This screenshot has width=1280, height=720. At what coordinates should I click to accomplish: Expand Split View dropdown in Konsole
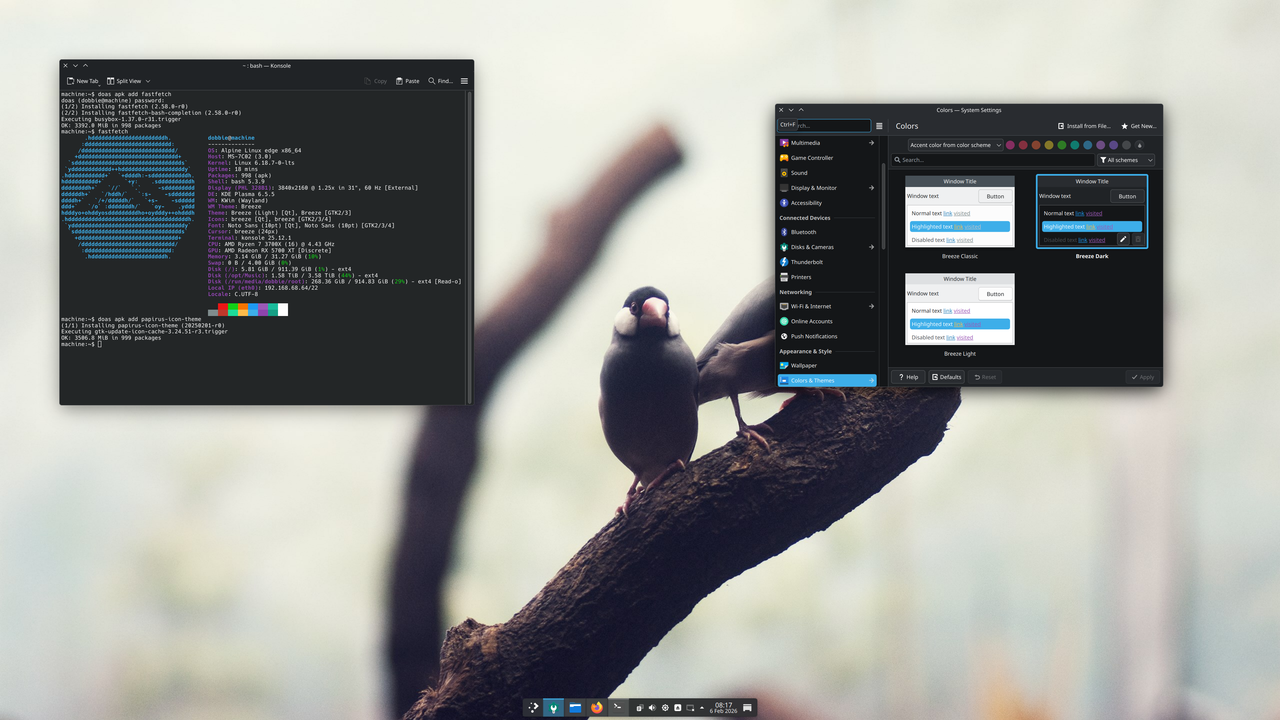coord(148,81)
